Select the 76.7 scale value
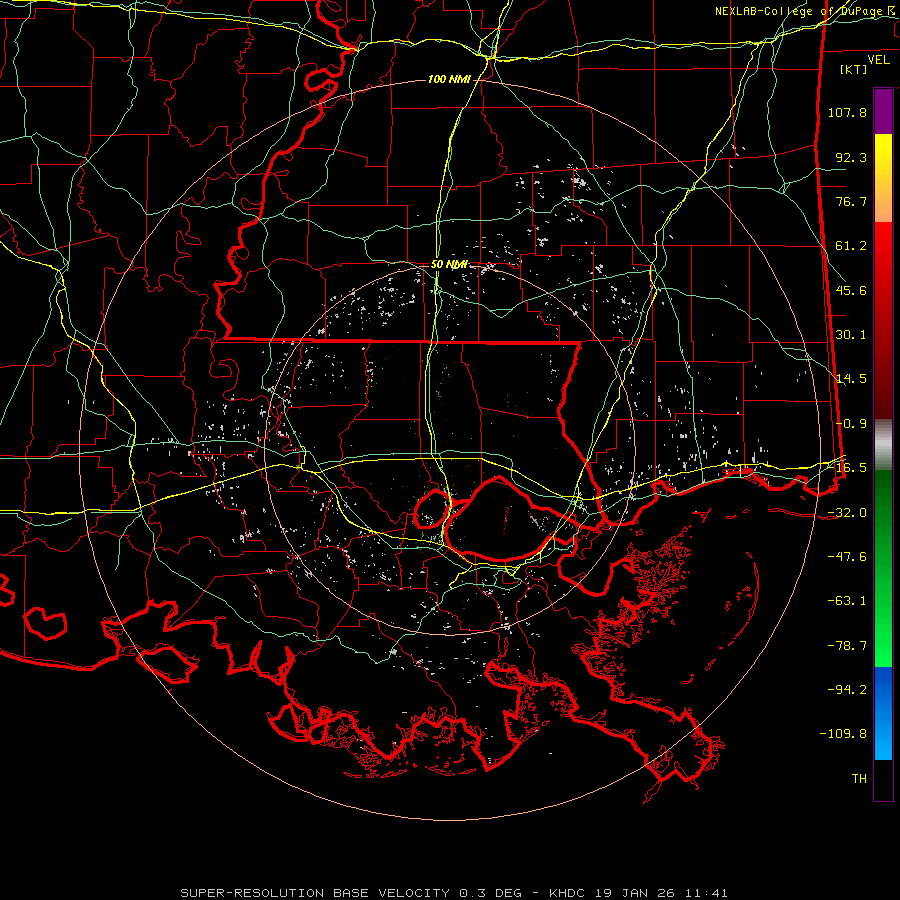This screenshot has height=900, width=900. [851, 201]
